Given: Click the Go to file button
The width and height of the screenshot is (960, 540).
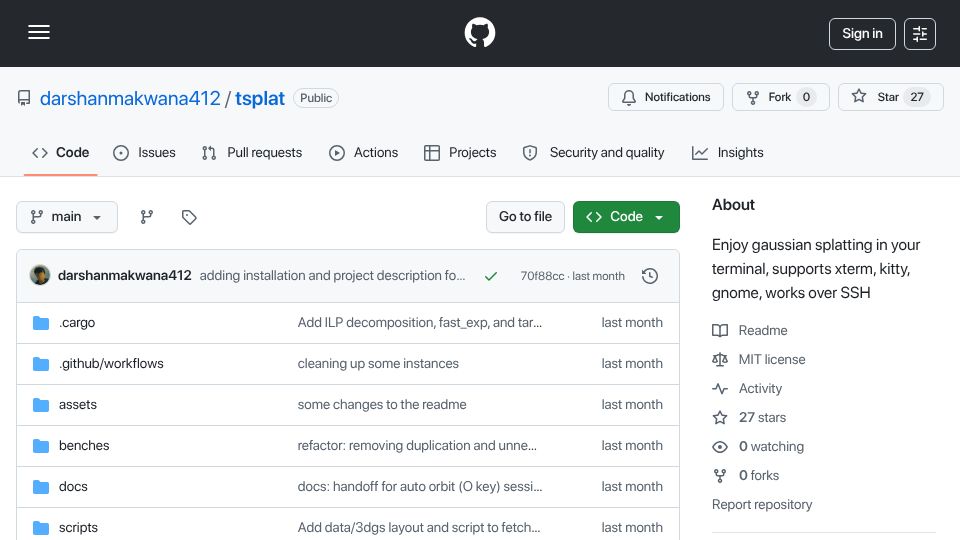Looking at the screenshot, I should coord(525,217).
